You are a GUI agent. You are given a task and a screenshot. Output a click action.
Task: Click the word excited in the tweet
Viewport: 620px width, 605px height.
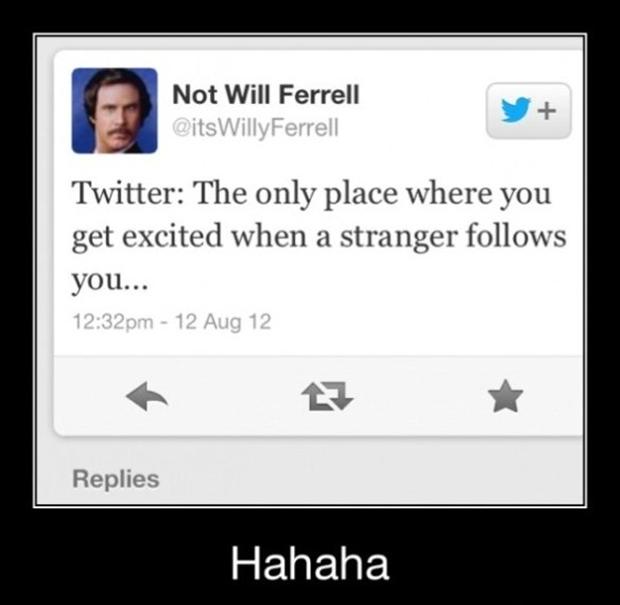pos(172,236)
